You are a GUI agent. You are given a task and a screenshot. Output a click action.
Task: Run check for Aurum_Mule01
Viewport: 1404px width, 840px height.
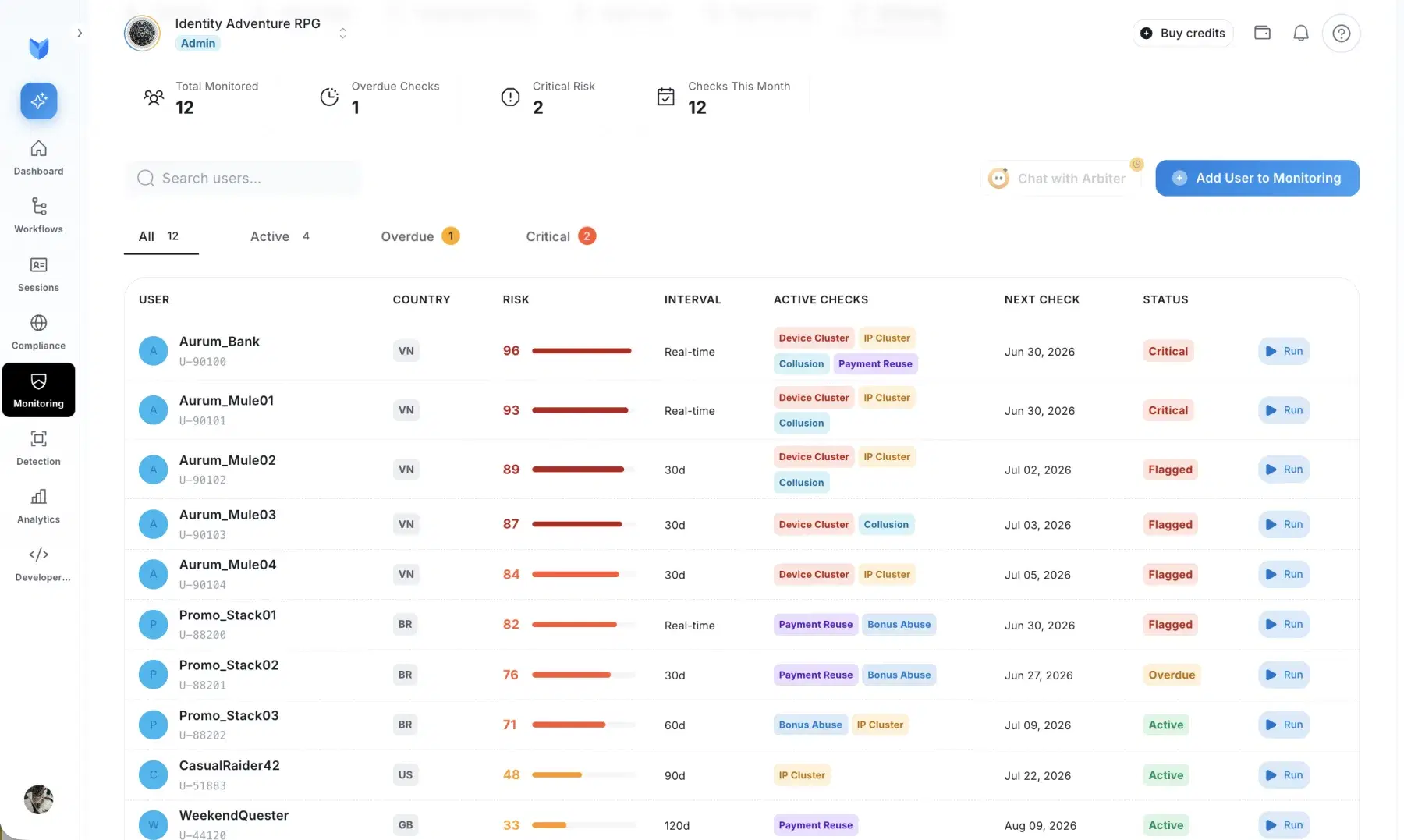tap(1284, 410)
